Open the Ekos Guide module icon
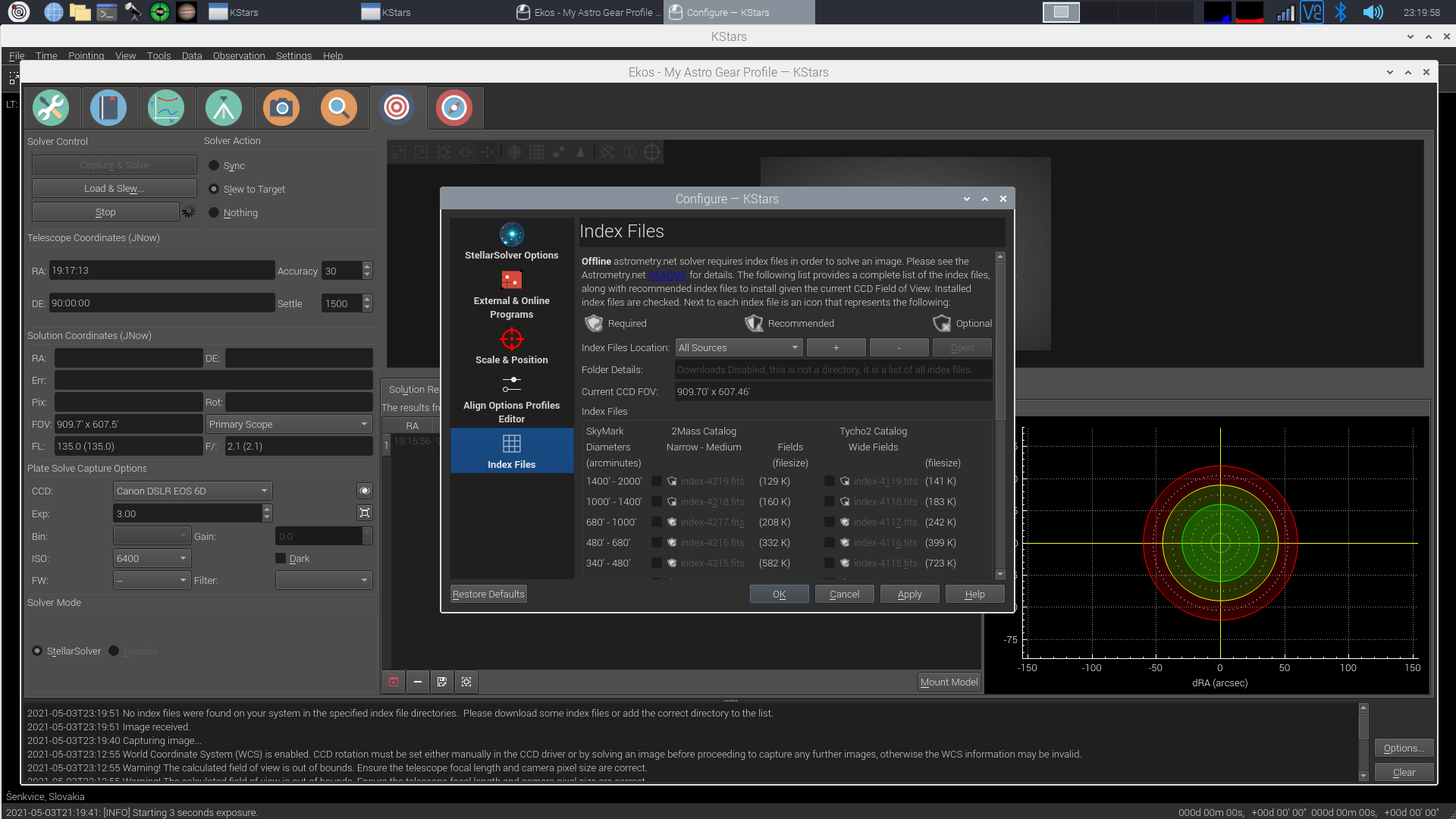The height and width of the screenshot is (819, 1456). tap(454, 108)
